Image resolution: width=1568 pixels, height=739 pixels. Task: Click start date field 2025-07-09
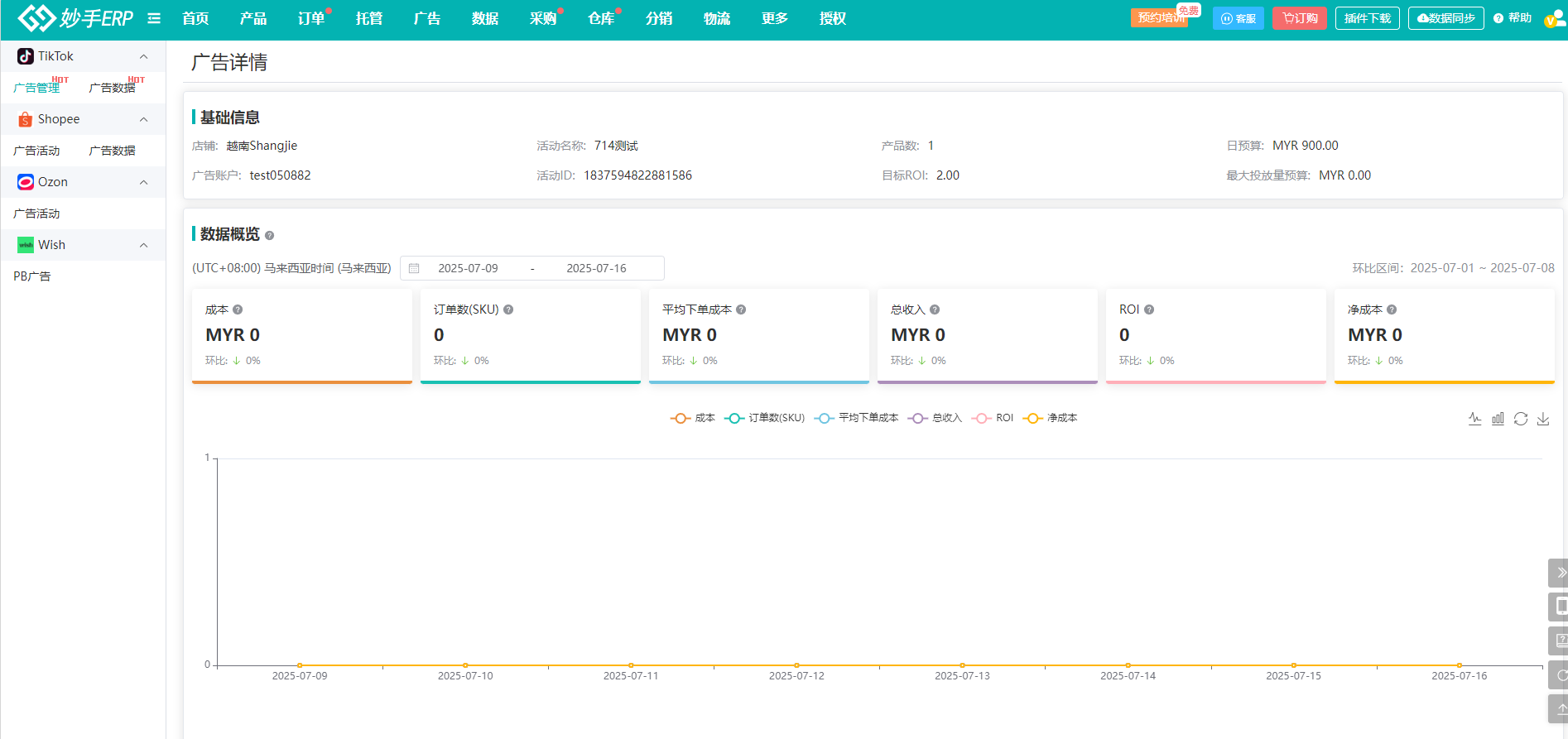pos(469,268)
